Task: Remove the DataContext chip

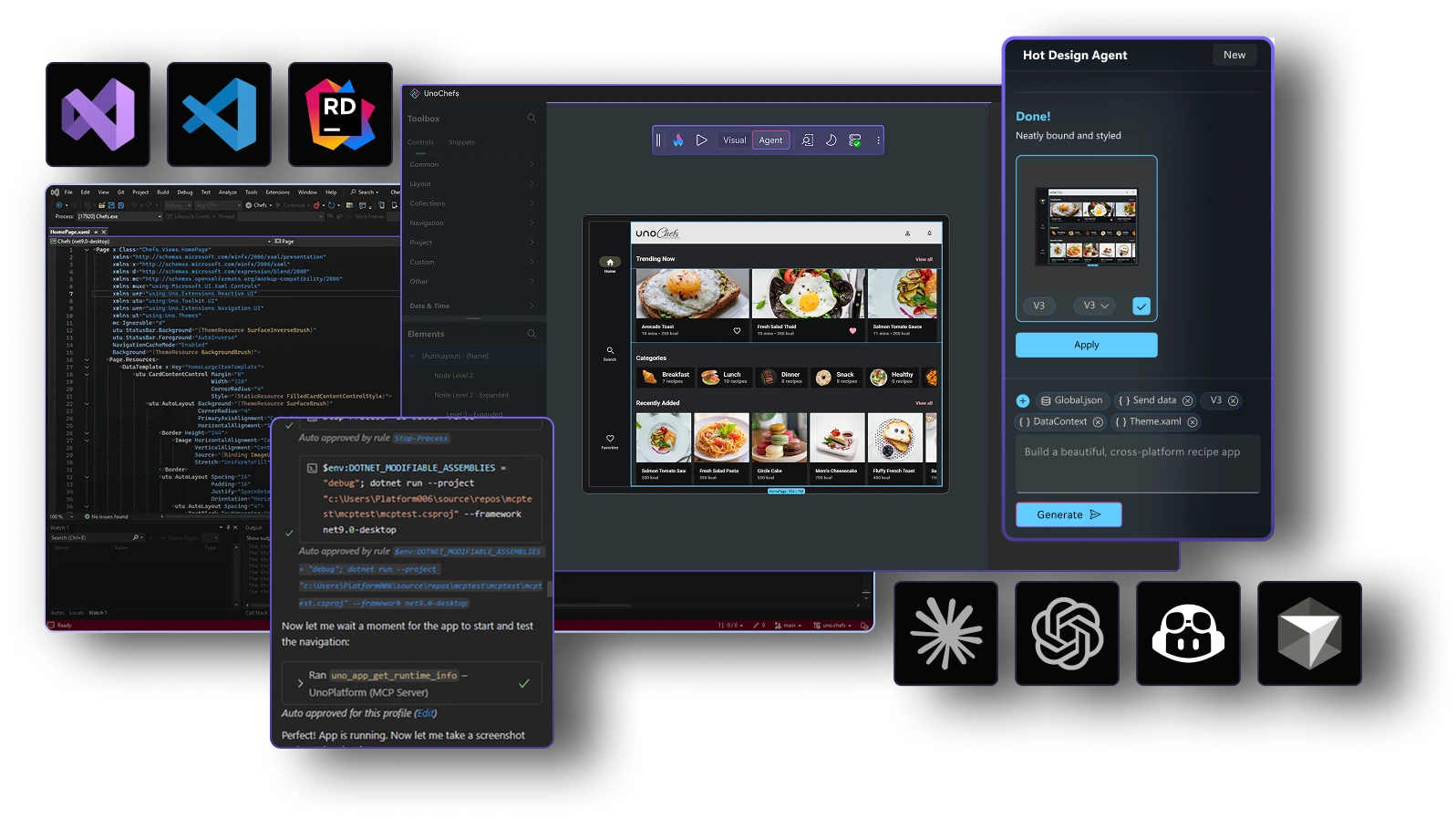Action: click(1098, 422)
